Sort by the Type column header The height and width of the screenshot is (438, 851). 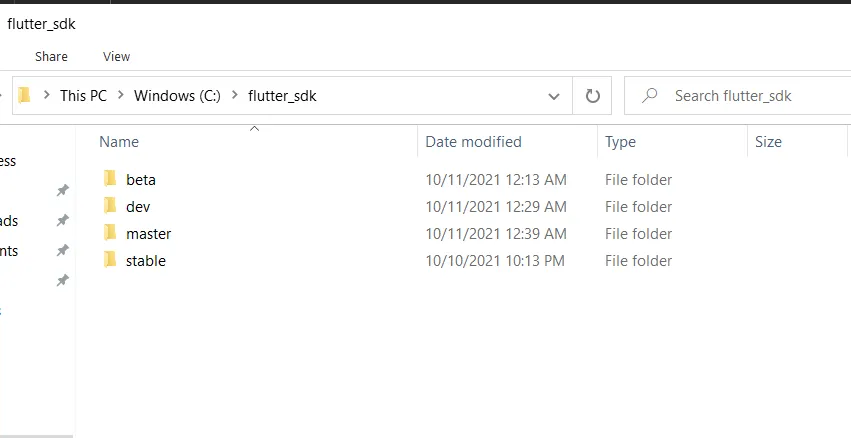620,142
